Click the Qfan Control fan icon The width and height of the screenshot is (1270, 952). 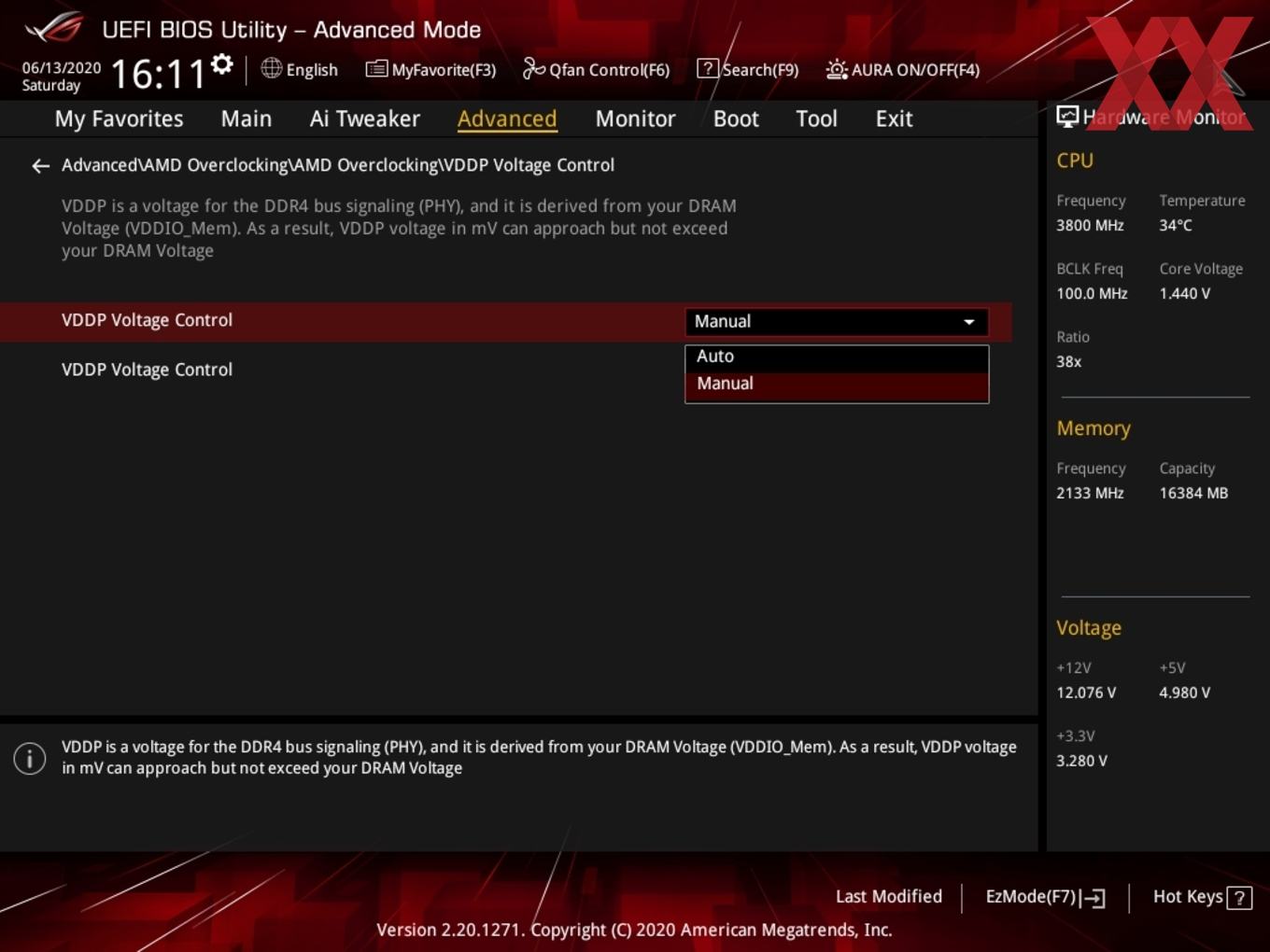pyautogui.click(x=533, y=68)
